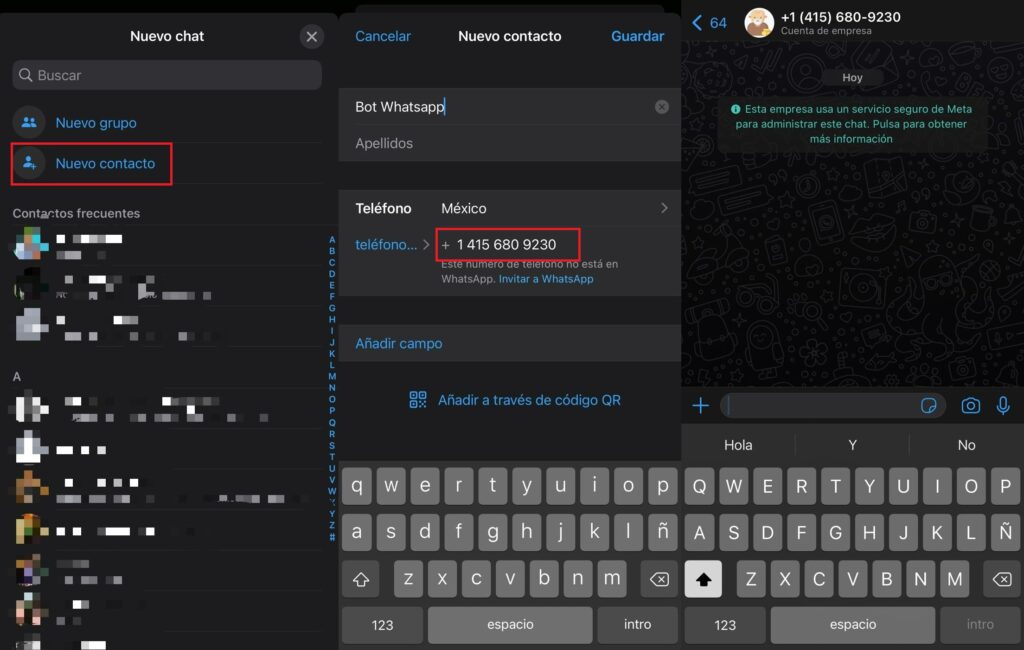Choose the Hola suggestion

coord(738,446)
